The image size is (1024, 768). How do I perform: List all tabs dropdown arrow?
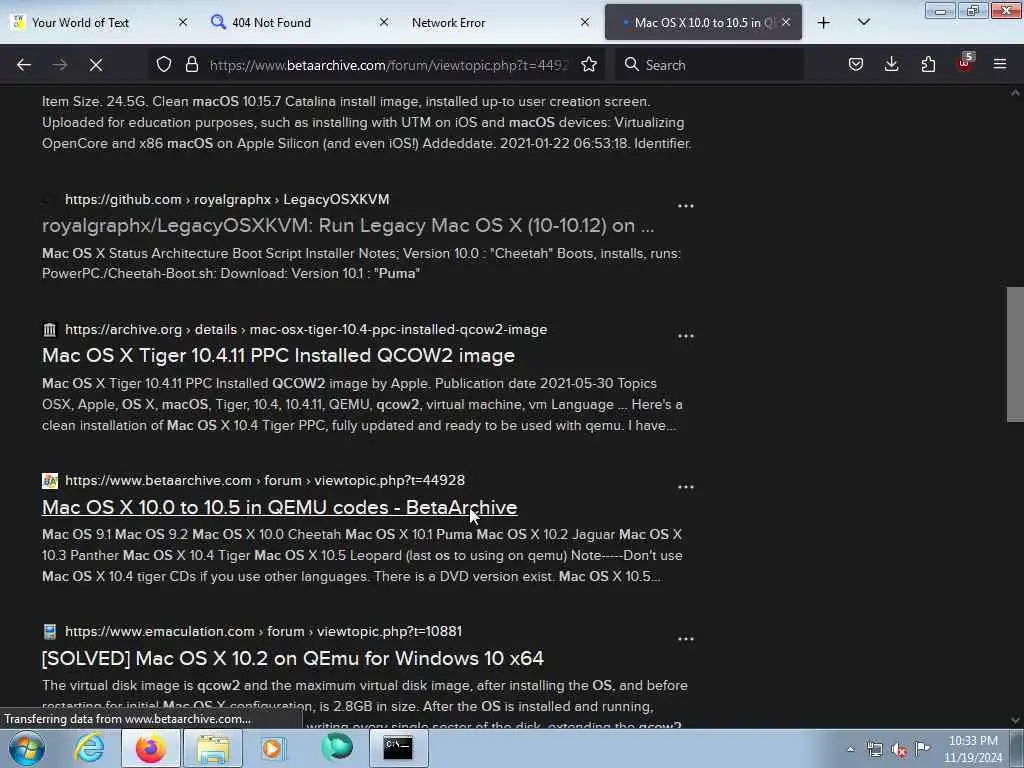click(x=863, y=23)
